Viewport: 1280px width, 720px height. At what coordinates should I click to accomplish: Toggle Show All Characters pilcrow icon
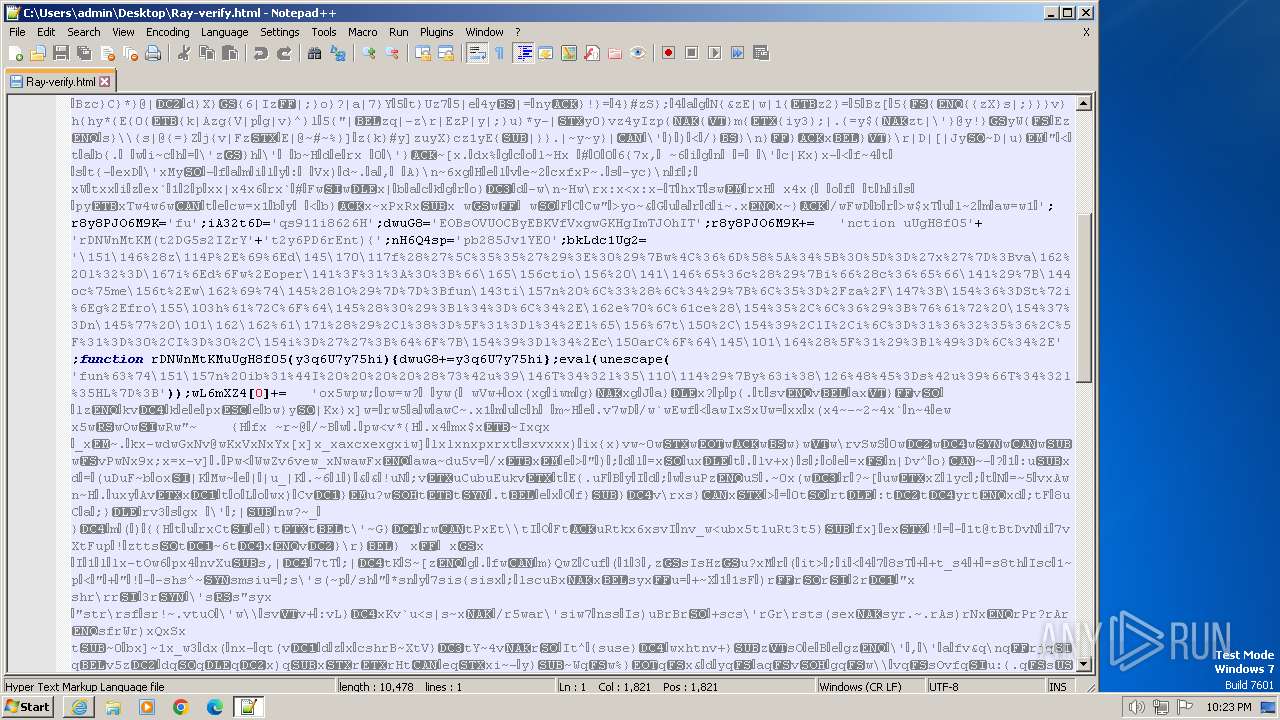point(500,53)
